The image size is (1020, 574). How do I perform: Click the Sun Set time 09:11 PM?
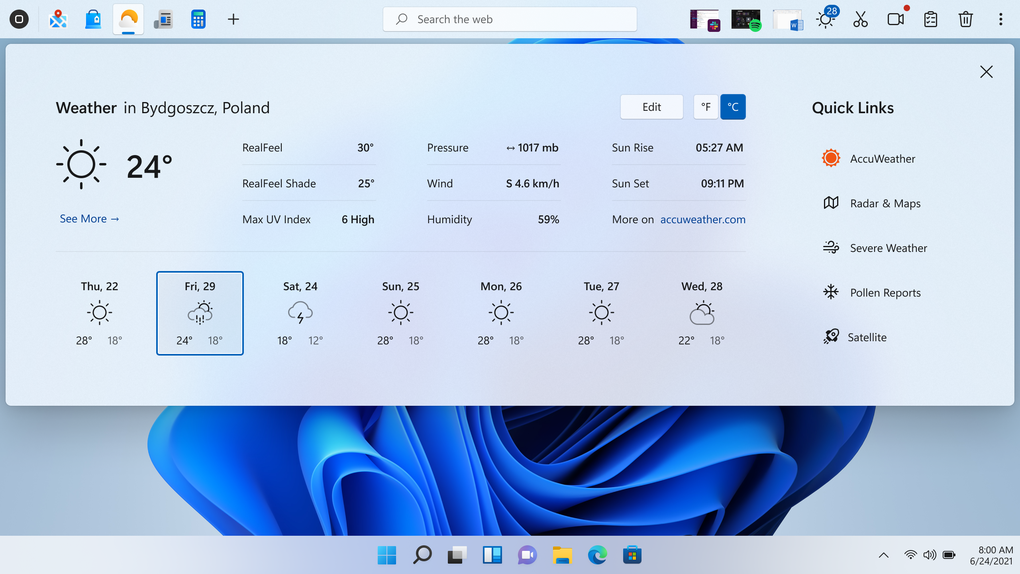coord(722,184)
